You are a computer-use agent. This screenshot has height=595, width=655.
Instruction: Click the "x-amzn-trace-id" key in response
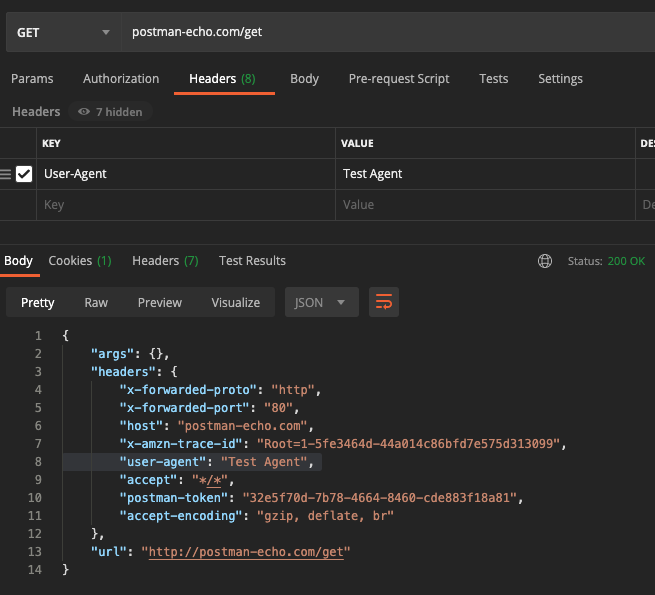coord(181,444)
